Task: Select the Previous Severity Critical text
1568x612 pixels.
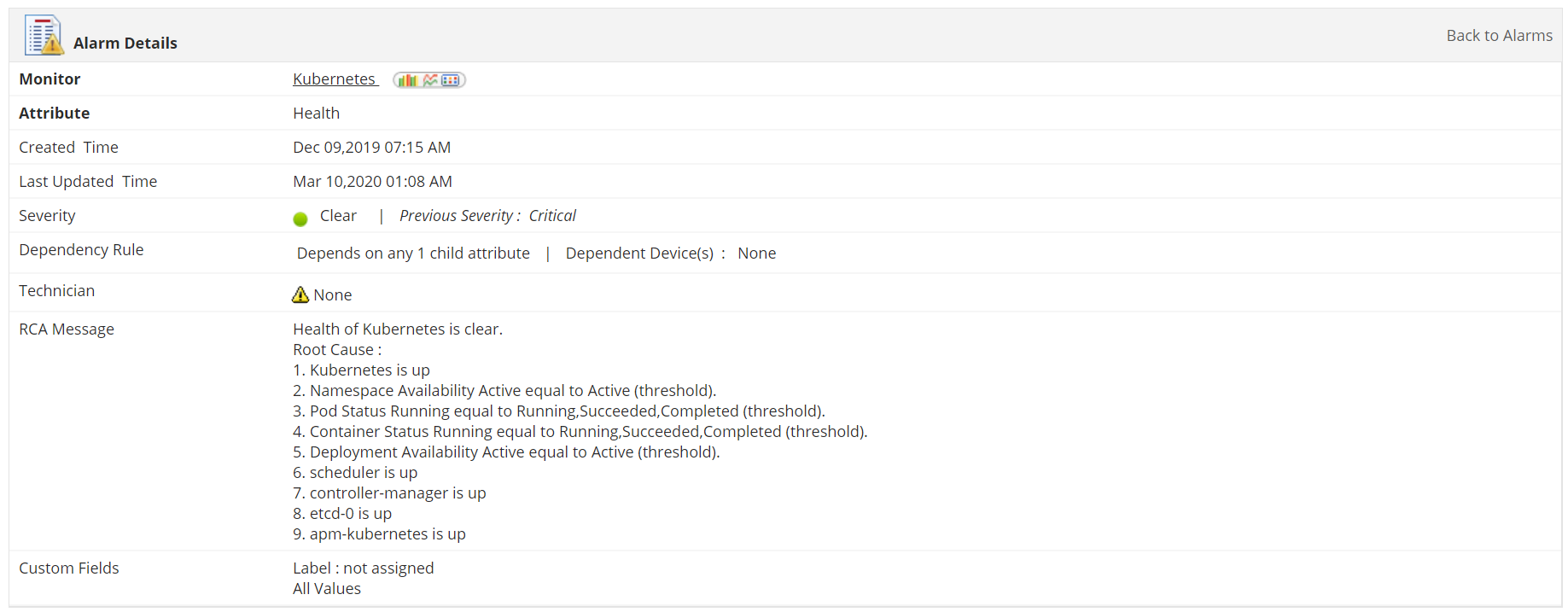Action: tap(487, 215)
